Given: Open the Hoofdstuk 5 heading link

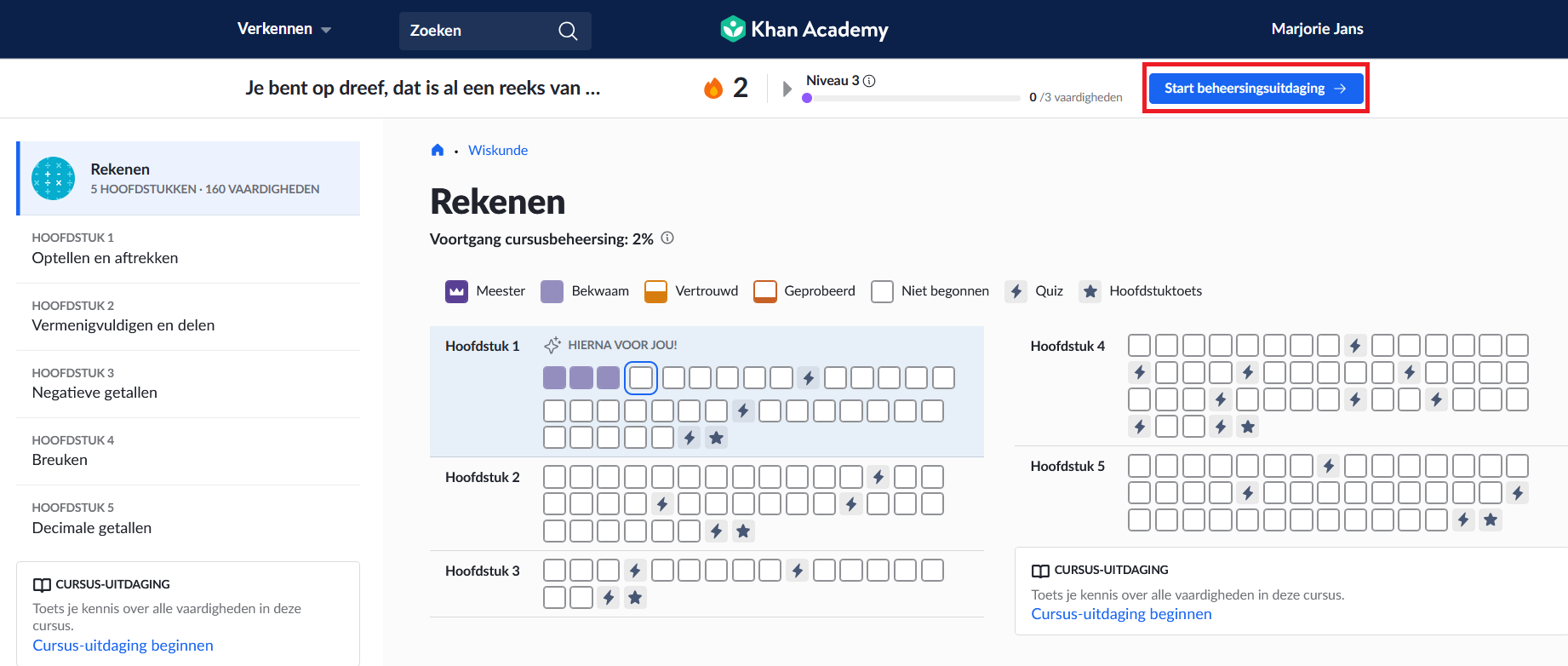Looking at the screenshot, I should click(x=1067, y=466).
